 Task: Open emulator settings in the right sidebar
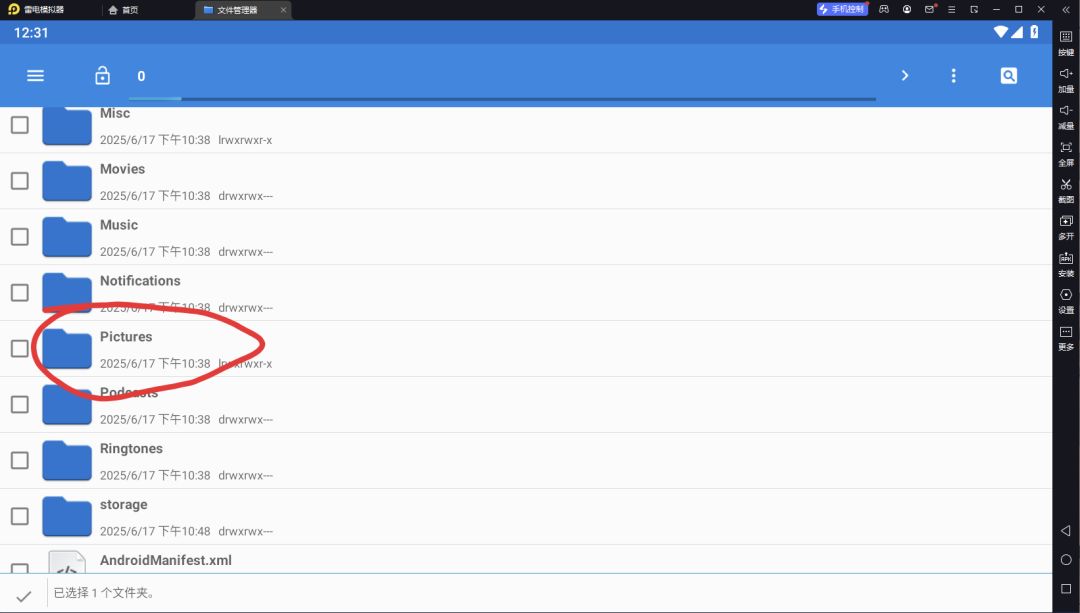coord(1066,301)
